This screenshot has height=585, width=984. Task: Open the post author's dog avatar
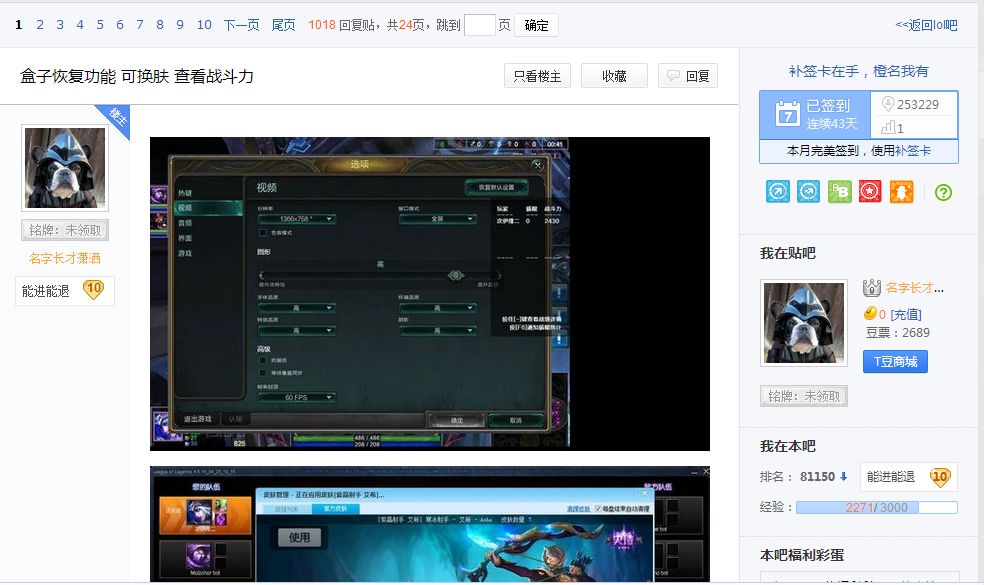pyautogui.click(x=65, y=168)
